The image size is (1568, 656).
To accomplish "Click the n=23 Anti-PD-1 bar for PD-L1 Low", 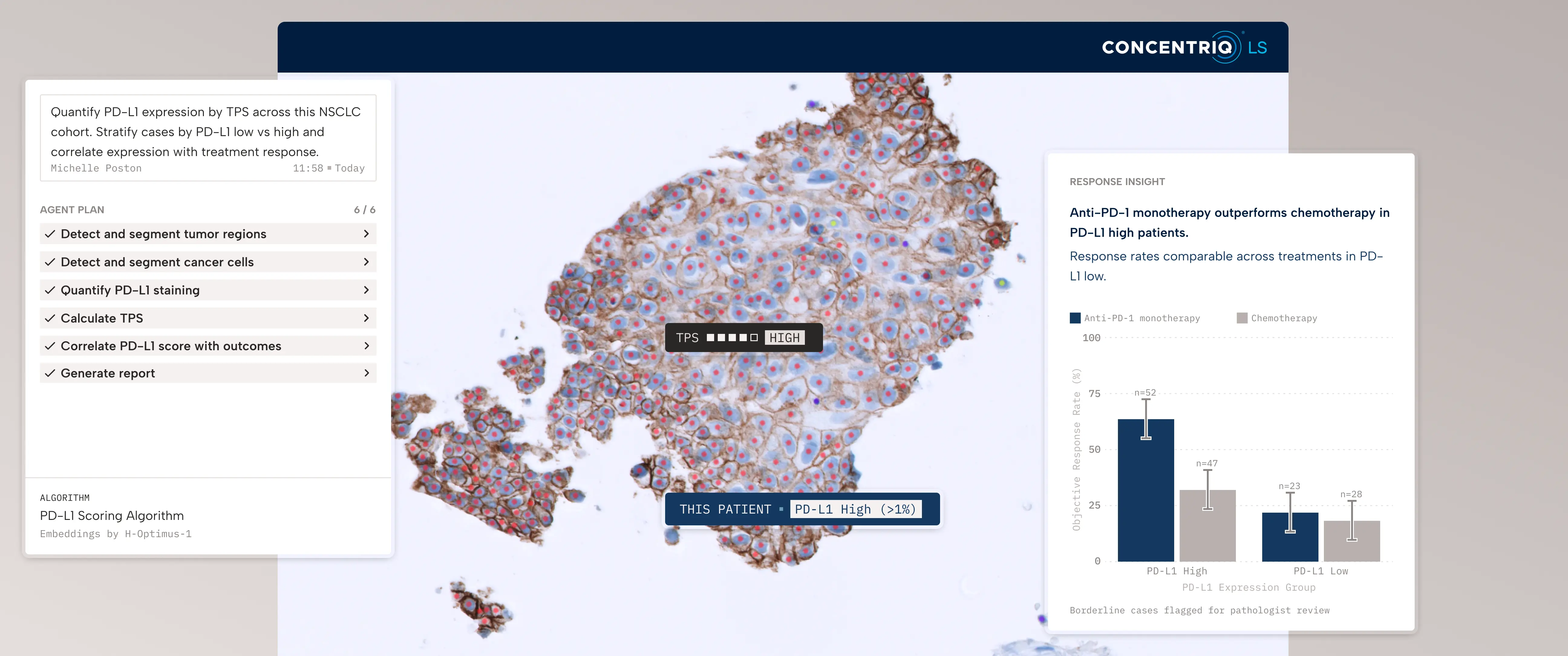I will (1290, 537).
